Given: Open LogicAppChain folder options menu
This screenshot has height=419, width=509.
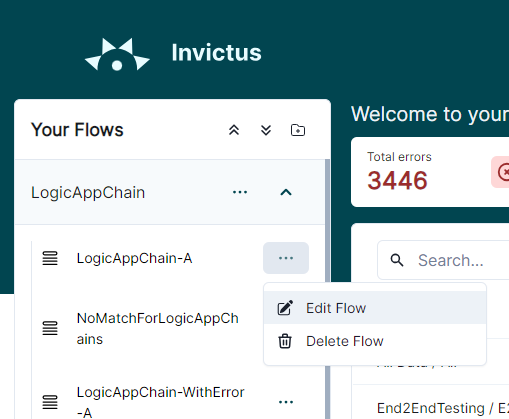Looking at the screenshot, I should [x=240, y=192].
